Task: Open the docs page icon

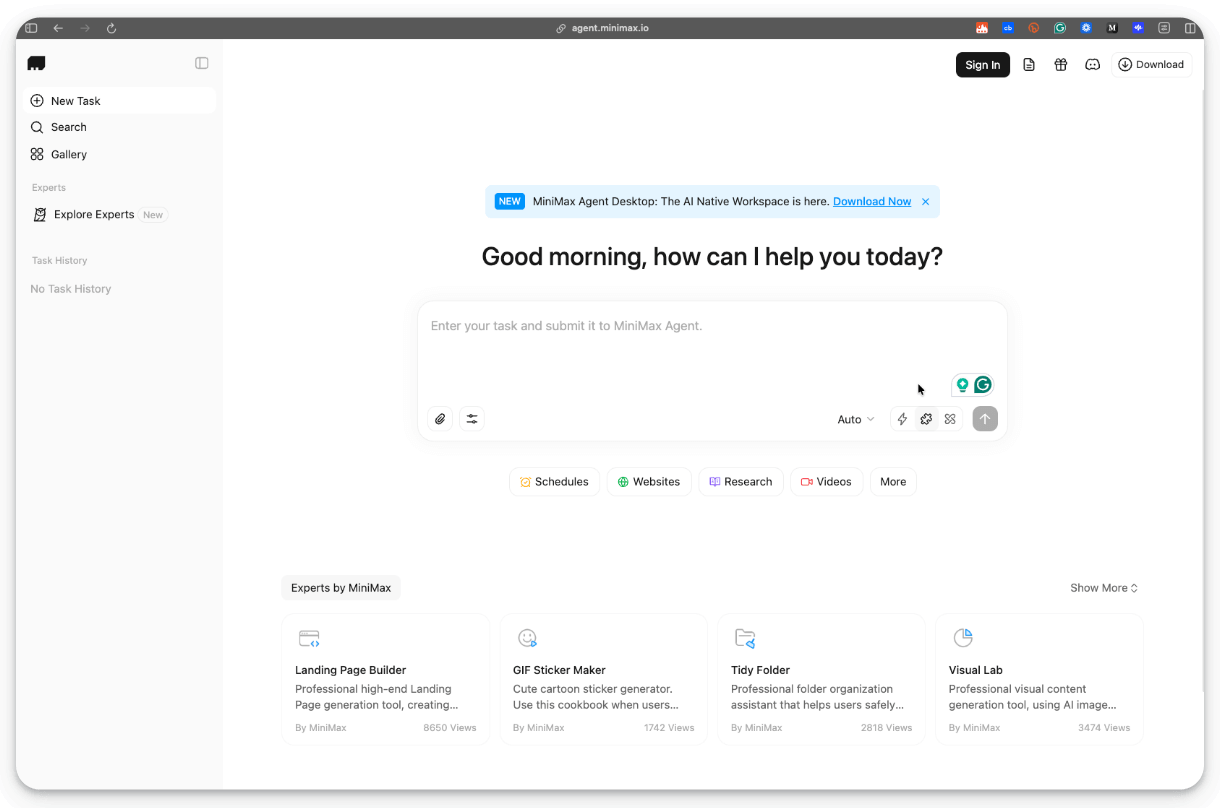Action: click(1029, 65)
